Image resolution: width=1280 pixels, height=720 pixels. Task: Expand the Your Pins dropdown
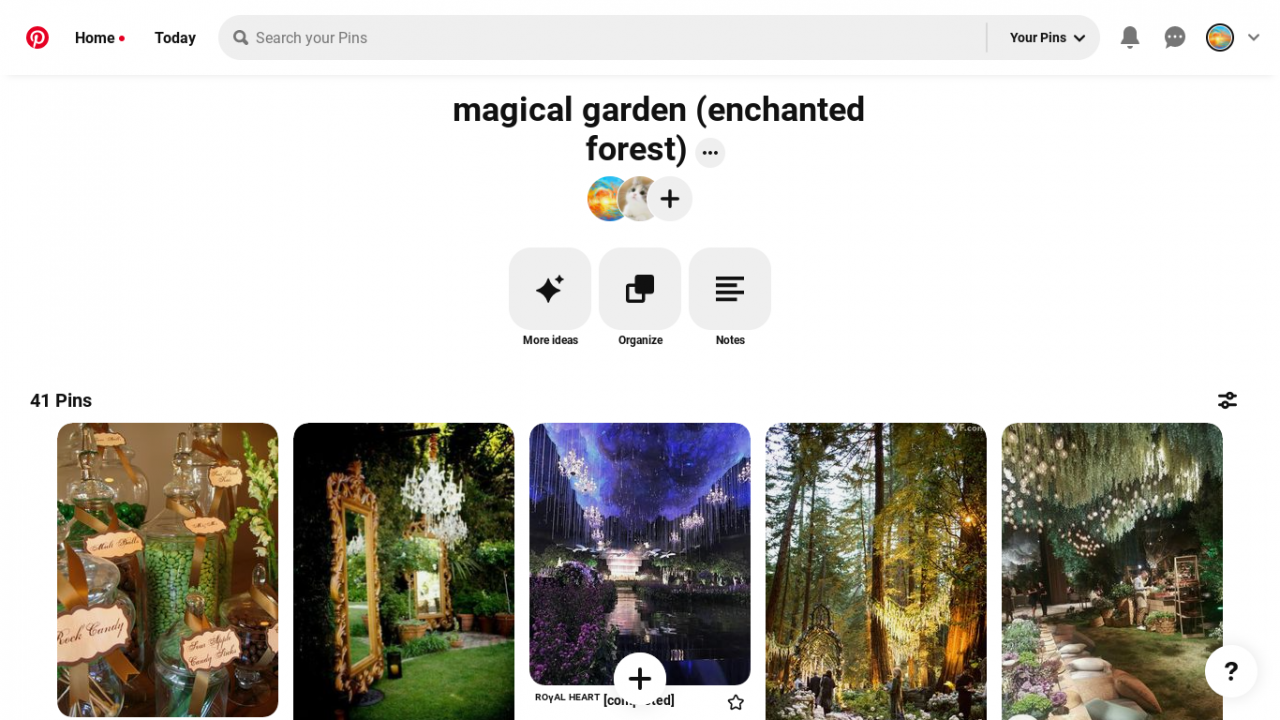click(1047, 38)
